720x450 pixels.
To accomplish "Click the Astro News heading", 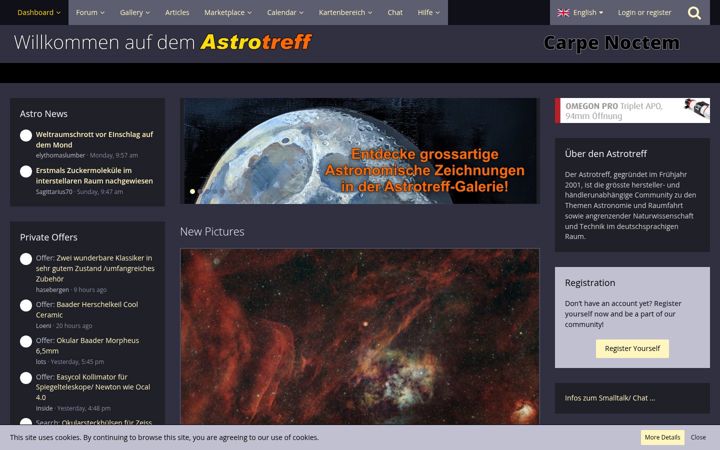I will coord(44,114).
